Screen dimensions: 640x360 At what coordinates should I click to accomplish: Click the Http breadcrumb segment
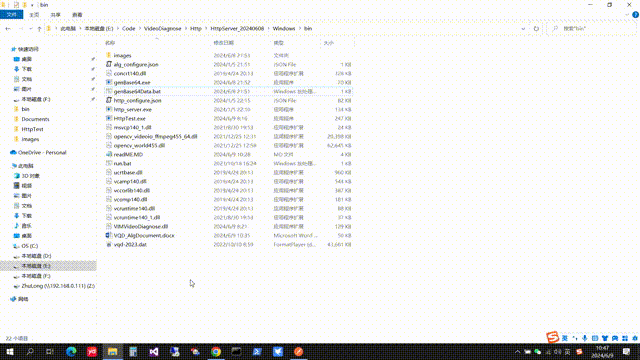(196, 29)
